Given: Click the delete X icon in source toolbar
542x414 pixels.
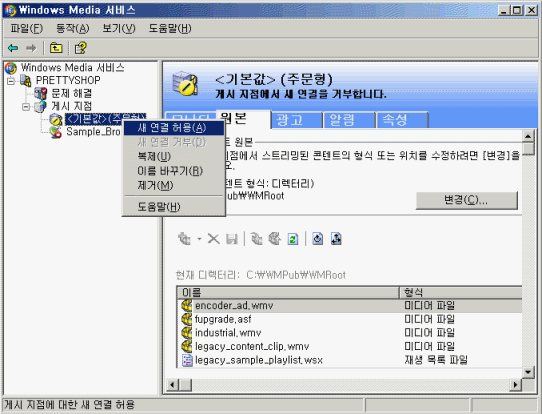Looking at the screenshot, I should (214, 239).
